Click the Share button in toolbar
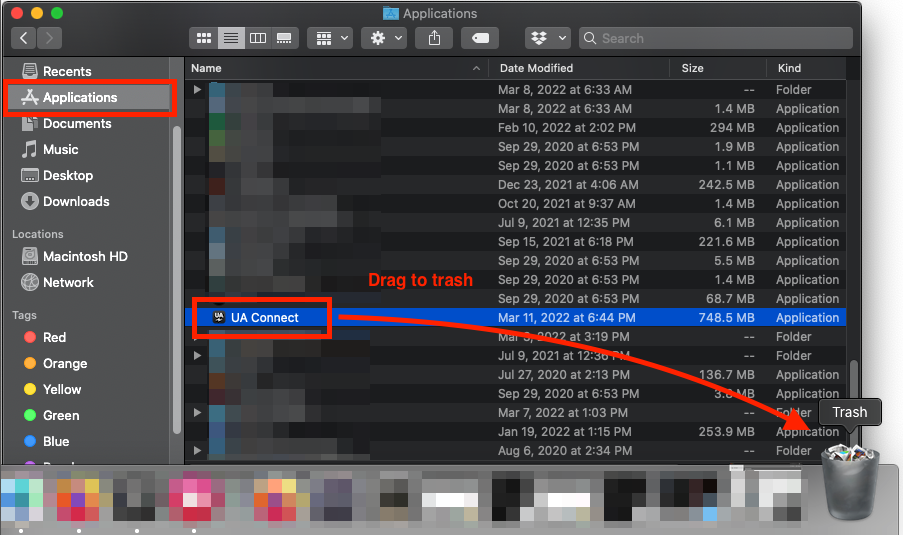 click(434, 38)
